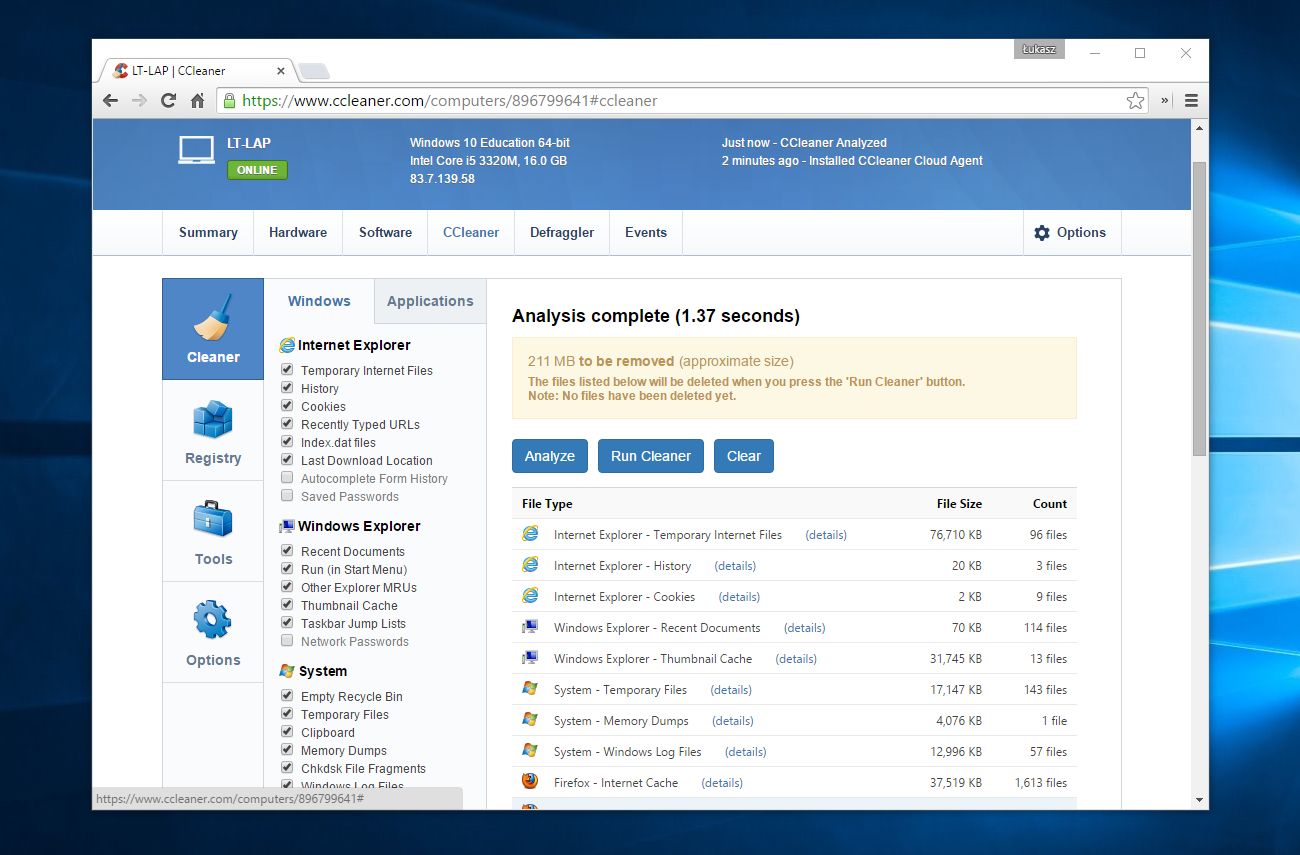The image size is (1300, 855).
Task: Switch to the Applications tab in Cleaner
Action: [x=430, y=301]
